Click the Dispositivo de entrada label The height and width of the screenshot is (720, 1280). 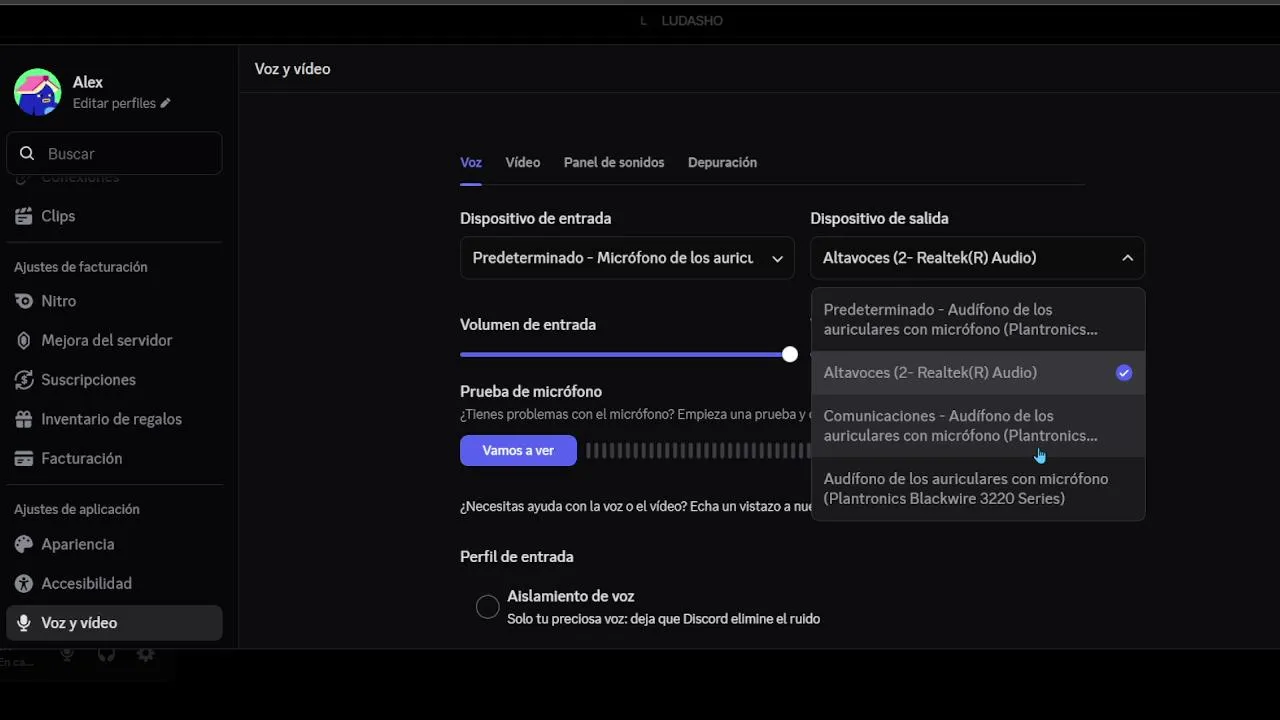[536, 218]
